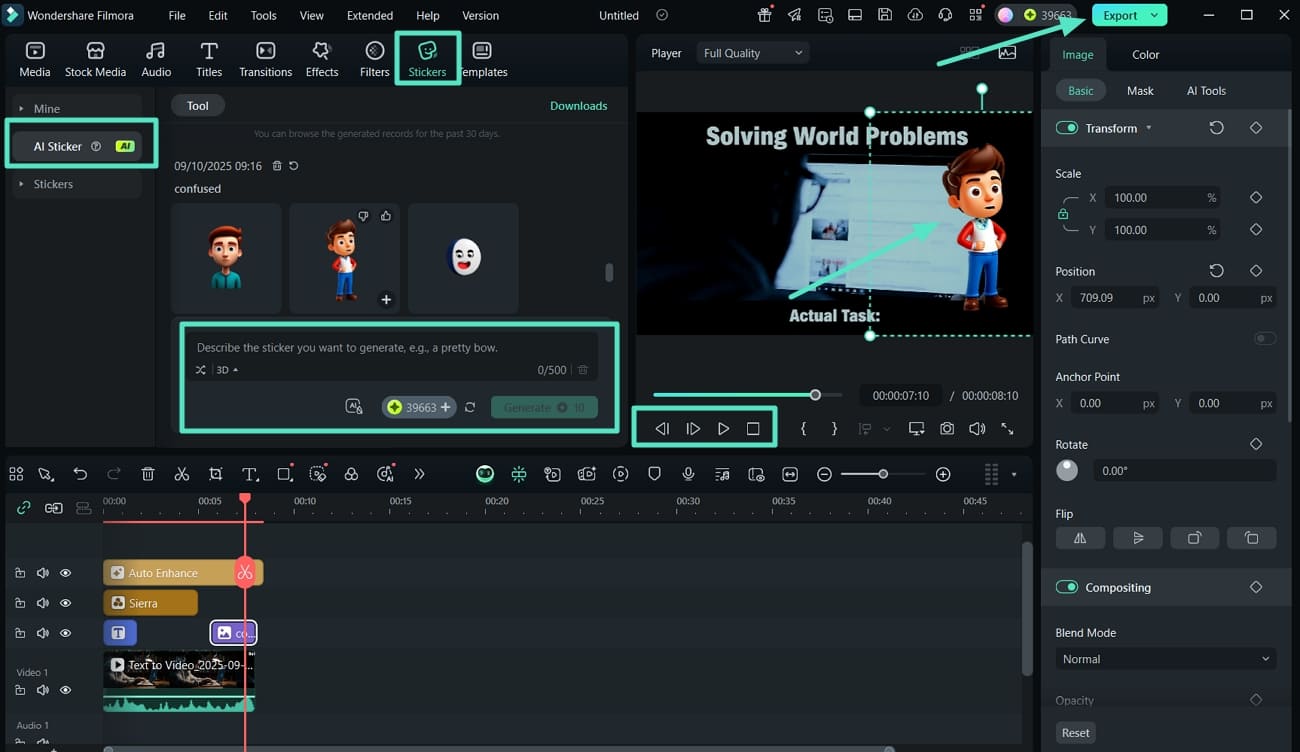Undo the last timeline action
Image resolution: width=1300 pixels, height=752 pixels.
coord(81,474)
